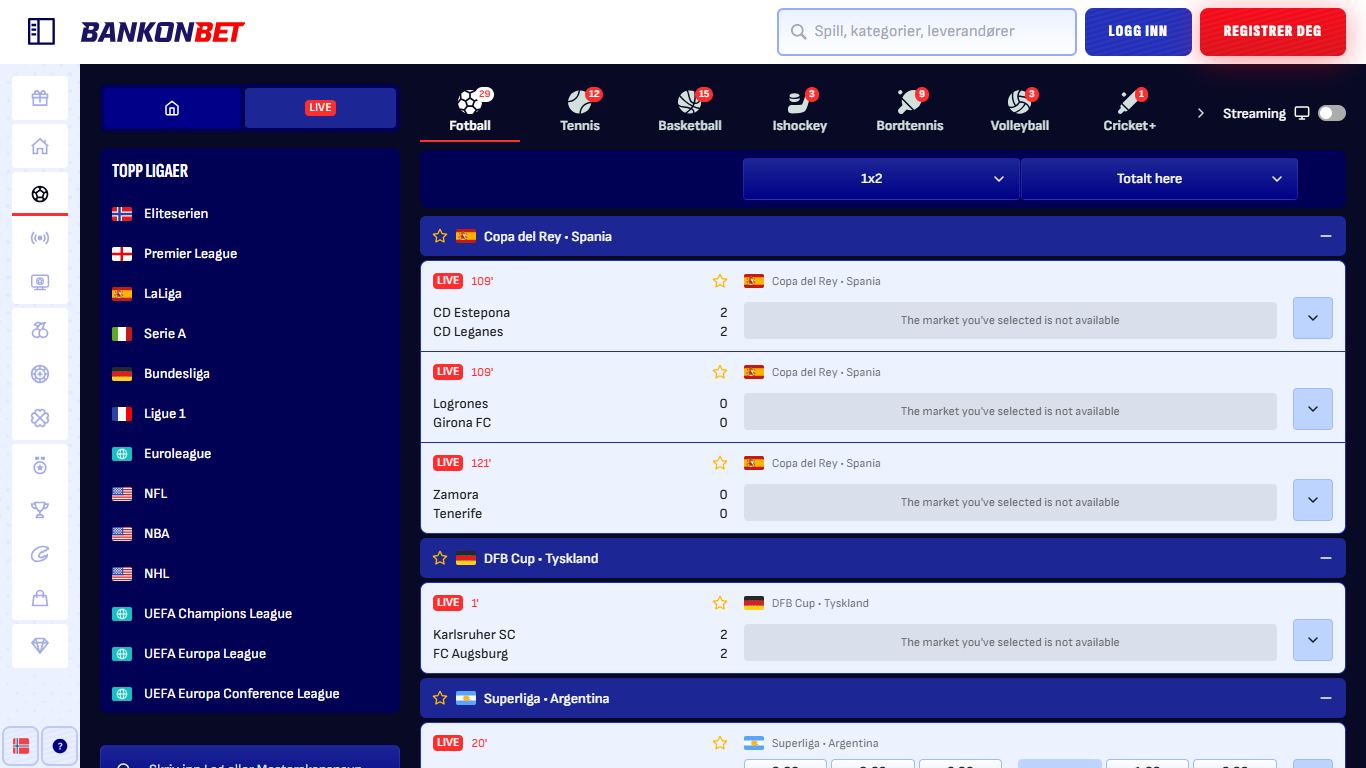Select the Tennis sport tab
1366x768 pixels.
580,110
